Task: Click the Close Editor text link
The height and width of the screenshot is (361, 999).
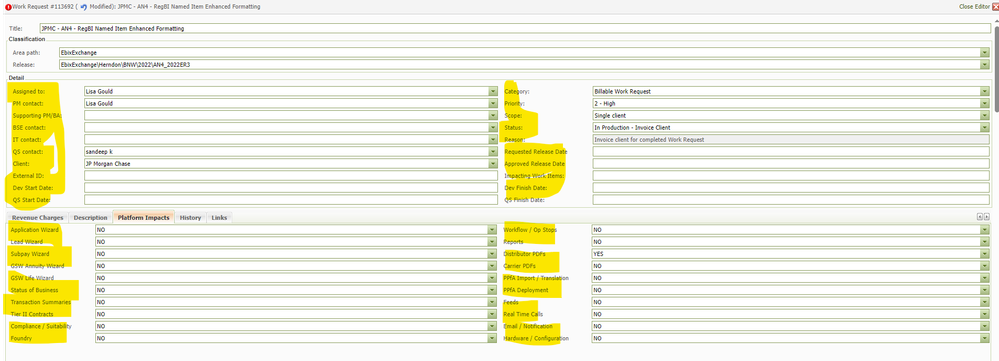Action: [x=975, y=6]
